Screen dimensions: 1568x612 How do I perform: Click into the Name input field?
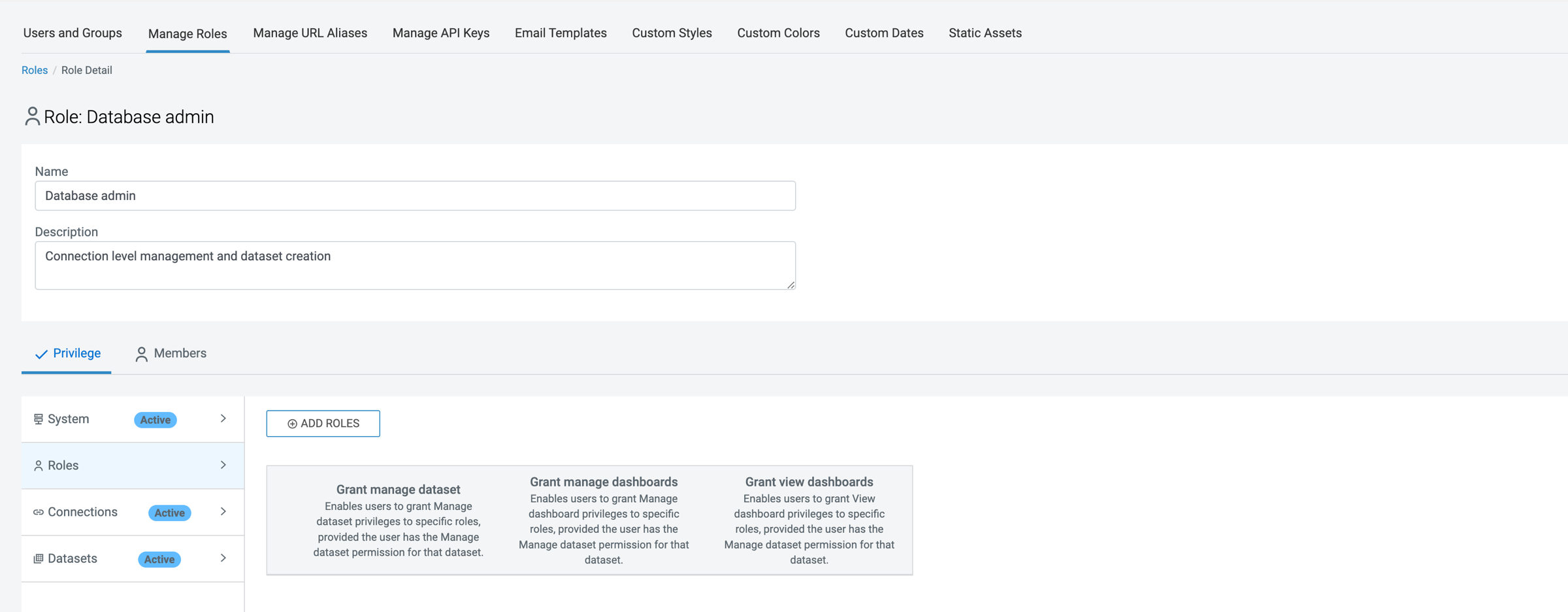click(415, 195)
